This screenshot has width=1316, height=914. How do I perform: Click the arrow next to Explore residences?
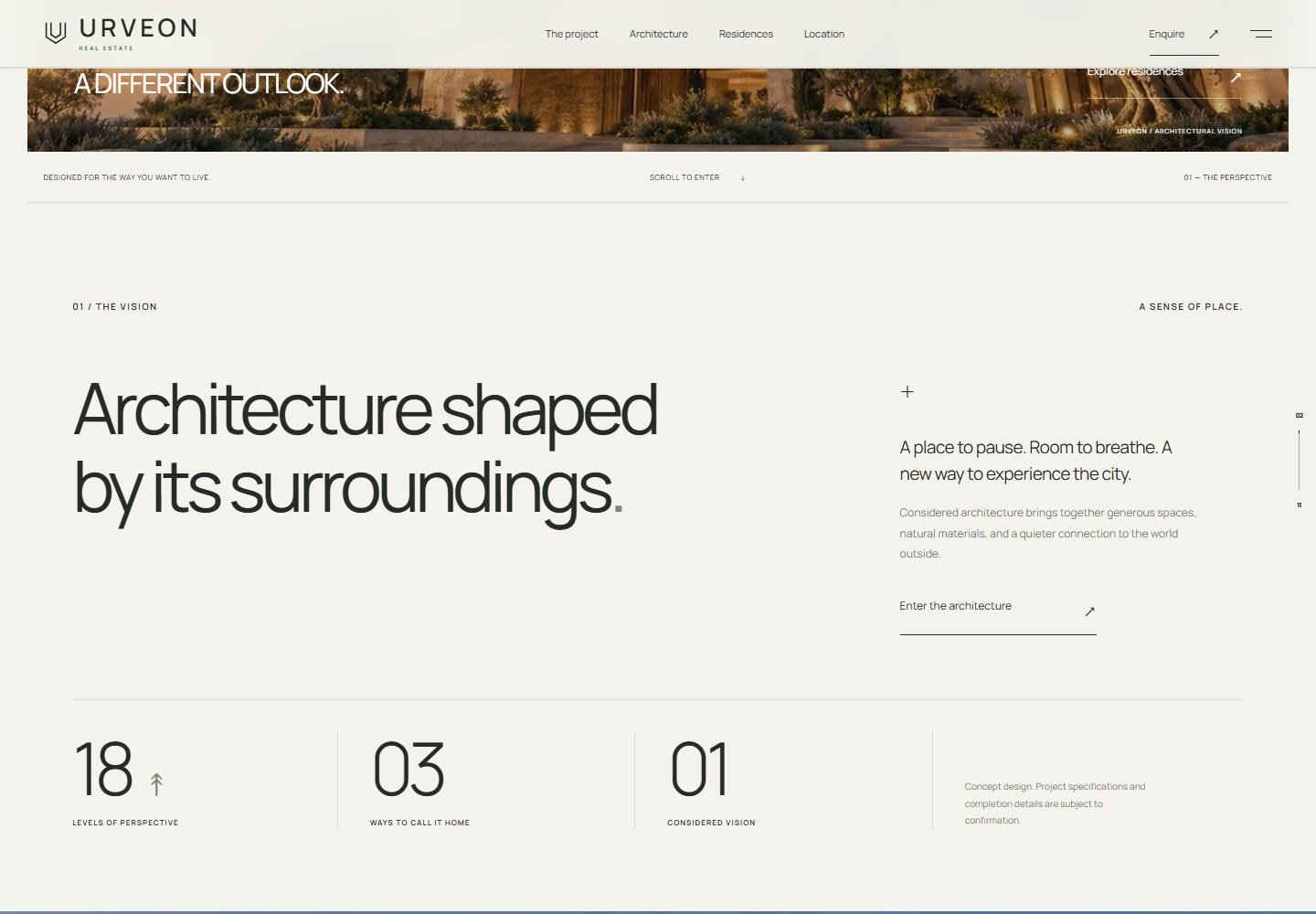point(1235,78)
